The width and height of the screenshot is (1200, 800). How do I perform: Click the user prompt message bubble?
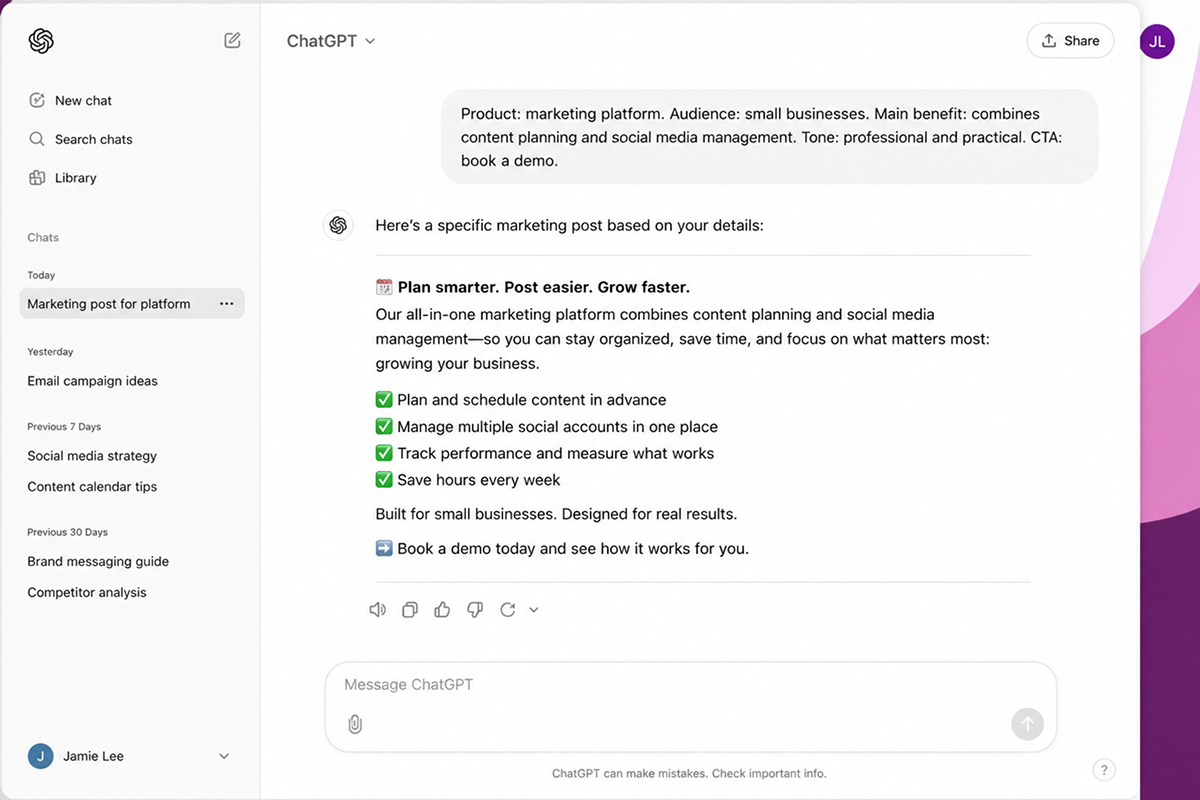[770, 137]
